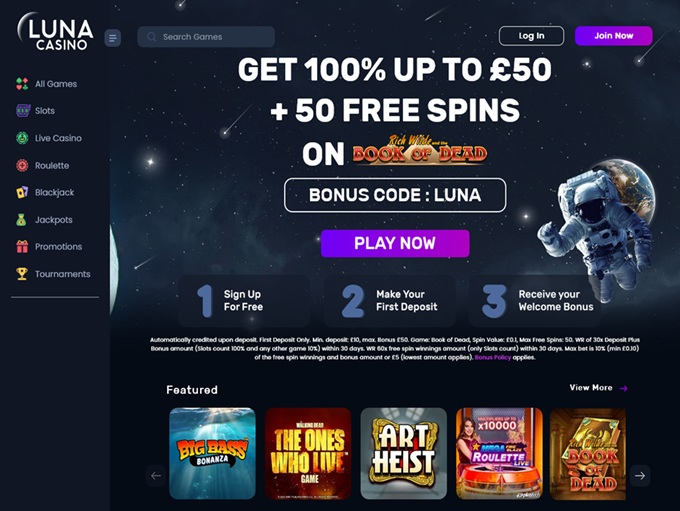Click the All Games suits icon
Screen dimensions: 680x511
click(x=22, y=84)
